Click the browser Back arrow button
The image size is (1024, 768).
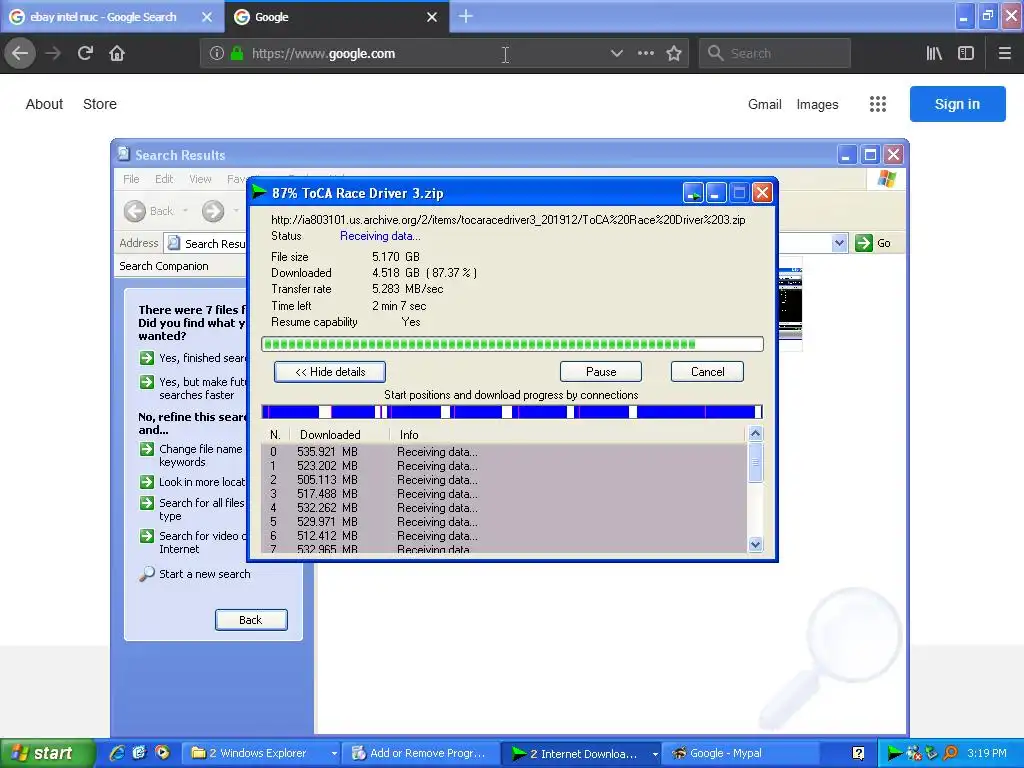20,54
